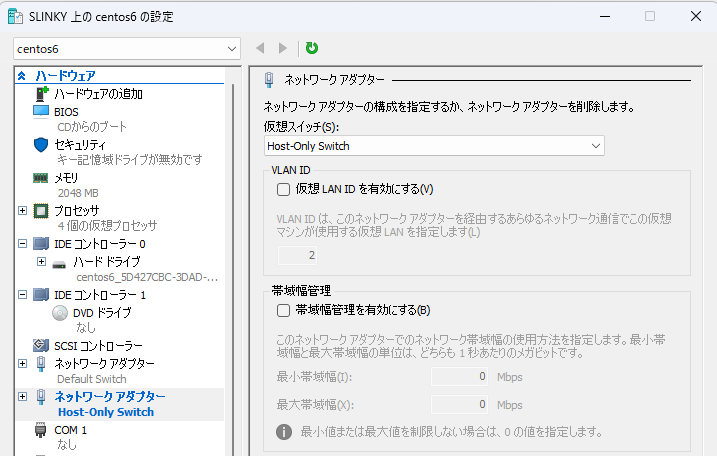
Task: Click the 'centos6_5D427CBC-3DAD-...' disk name
Action: point(147,277)
